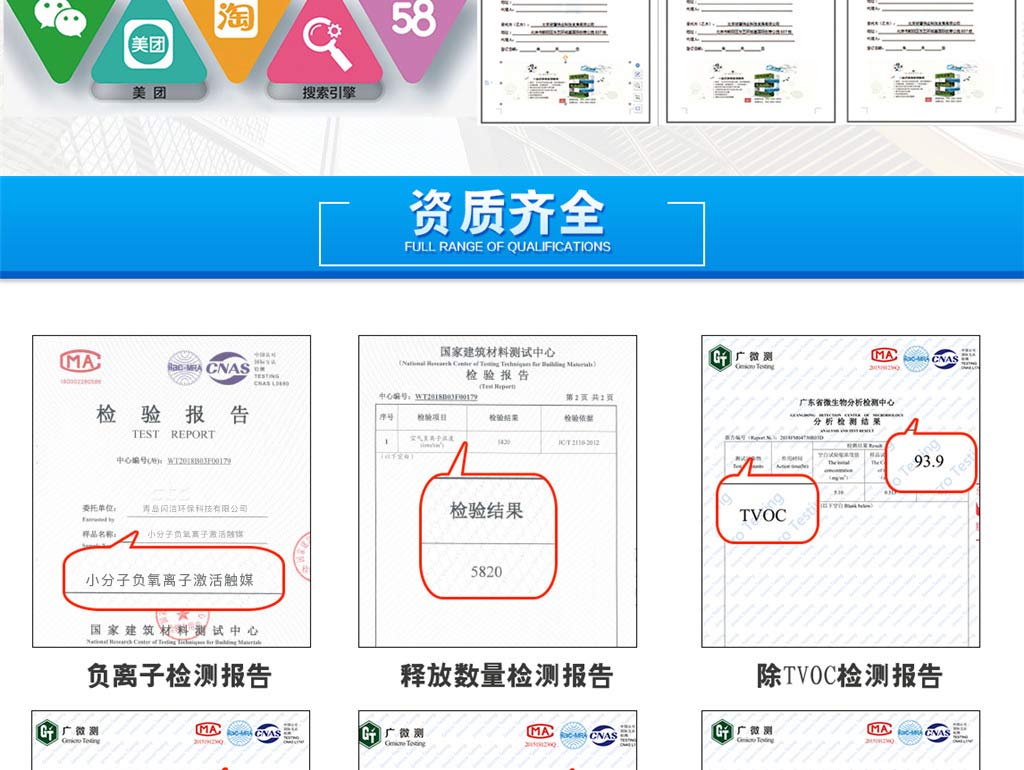This screenshot has height=770, width=1024.
Task: Click the 美团 text label
Action: (x=149, y=92)
